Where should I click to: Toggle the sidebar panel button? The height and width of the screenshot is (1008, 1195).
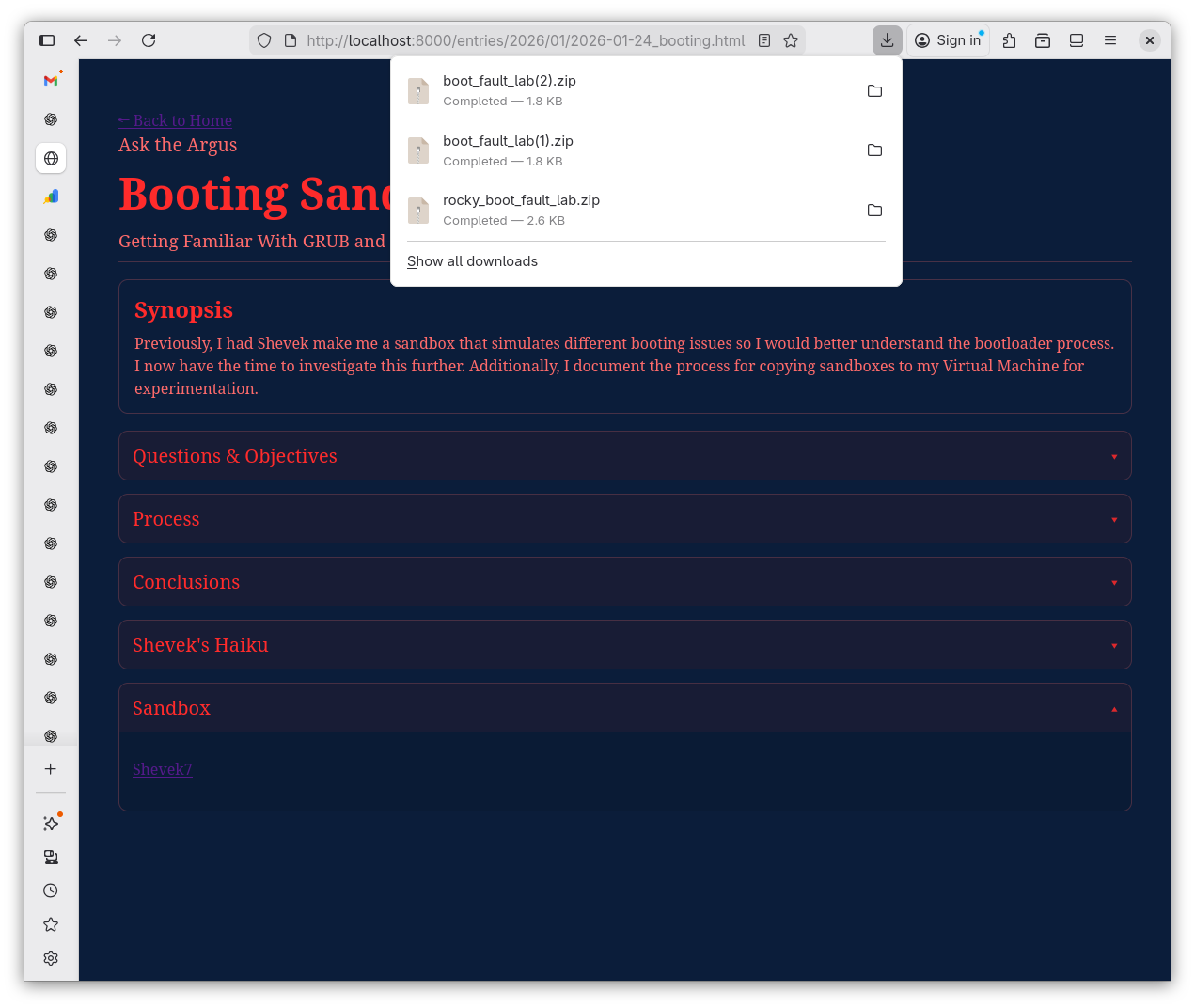[47, 40]
